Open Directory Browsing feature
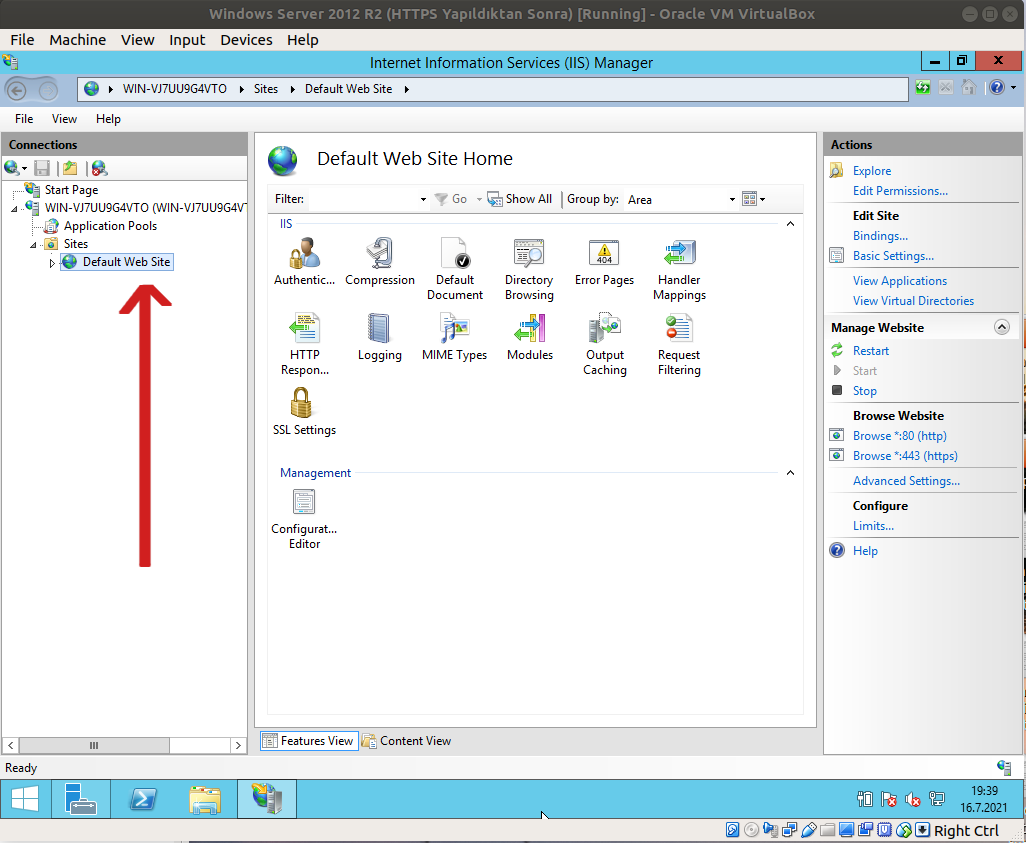 point(529,269)
